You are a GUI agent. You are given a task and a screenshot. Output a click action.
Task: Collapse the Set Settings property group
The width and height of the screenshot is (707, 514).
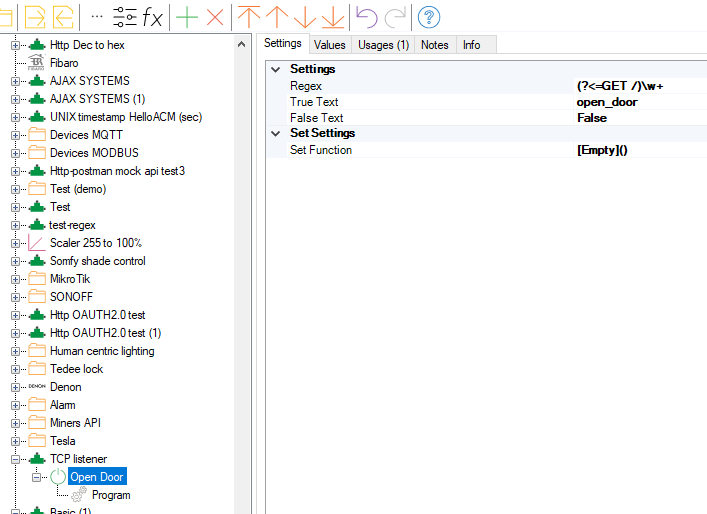(276, 133)
